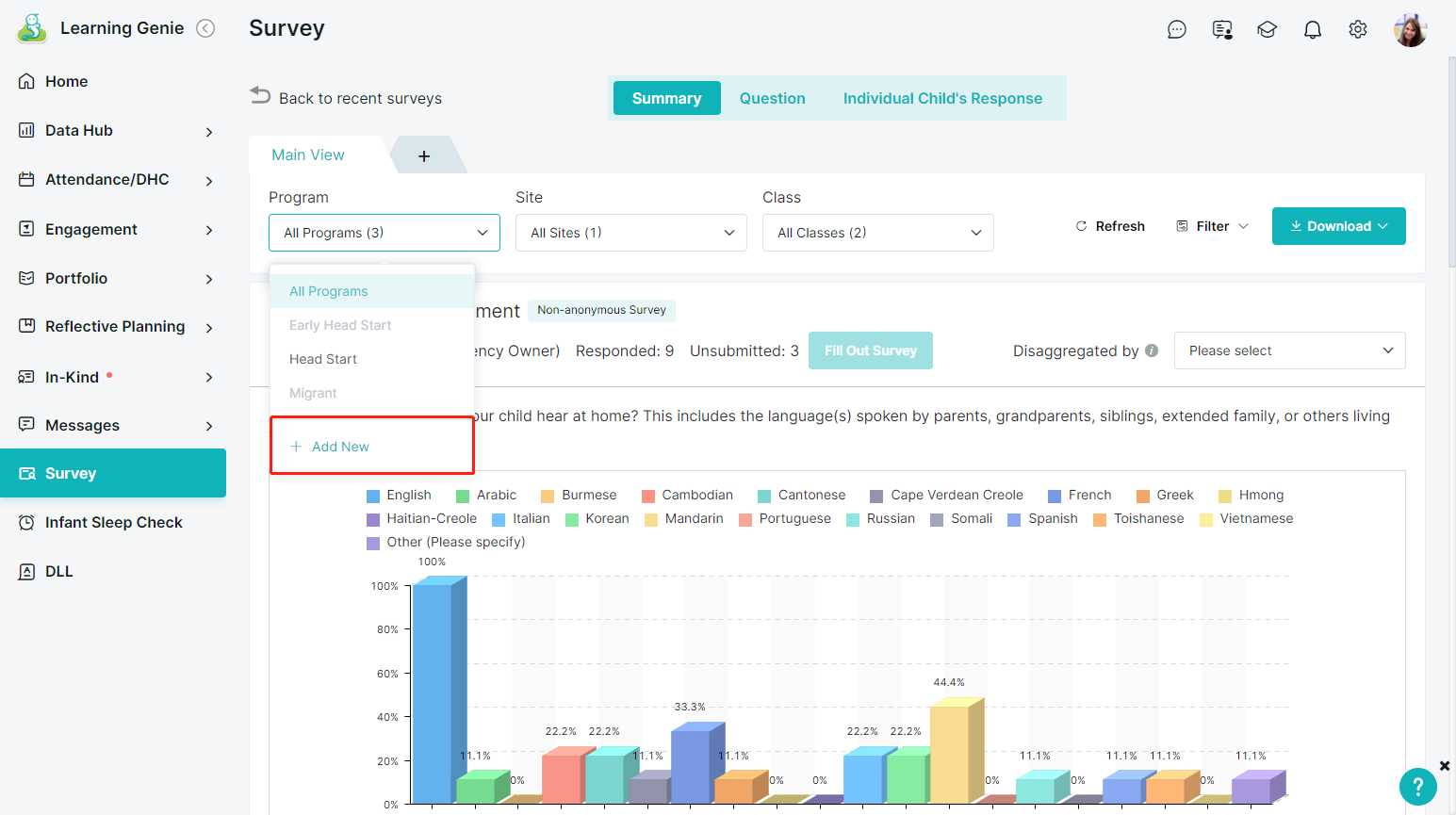Open the settings gear icon

1357,30
